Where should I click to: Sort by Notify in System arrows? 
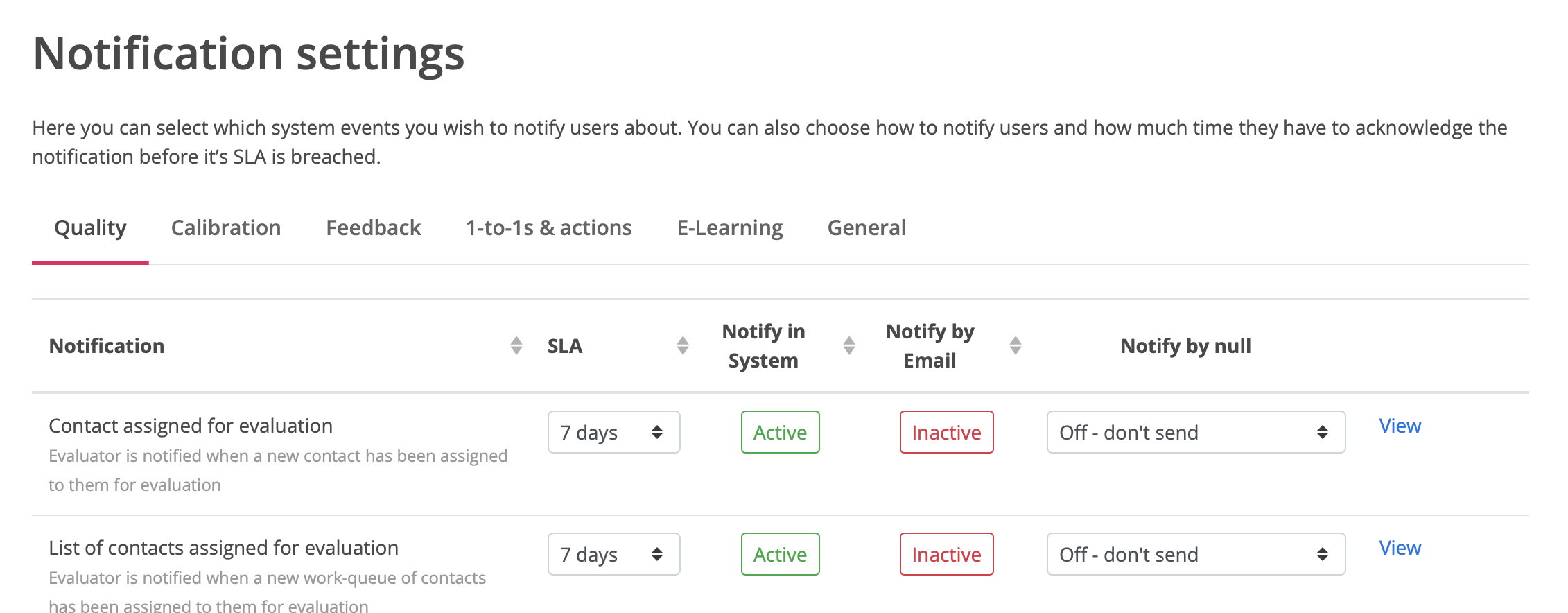(x=849, y=345)
